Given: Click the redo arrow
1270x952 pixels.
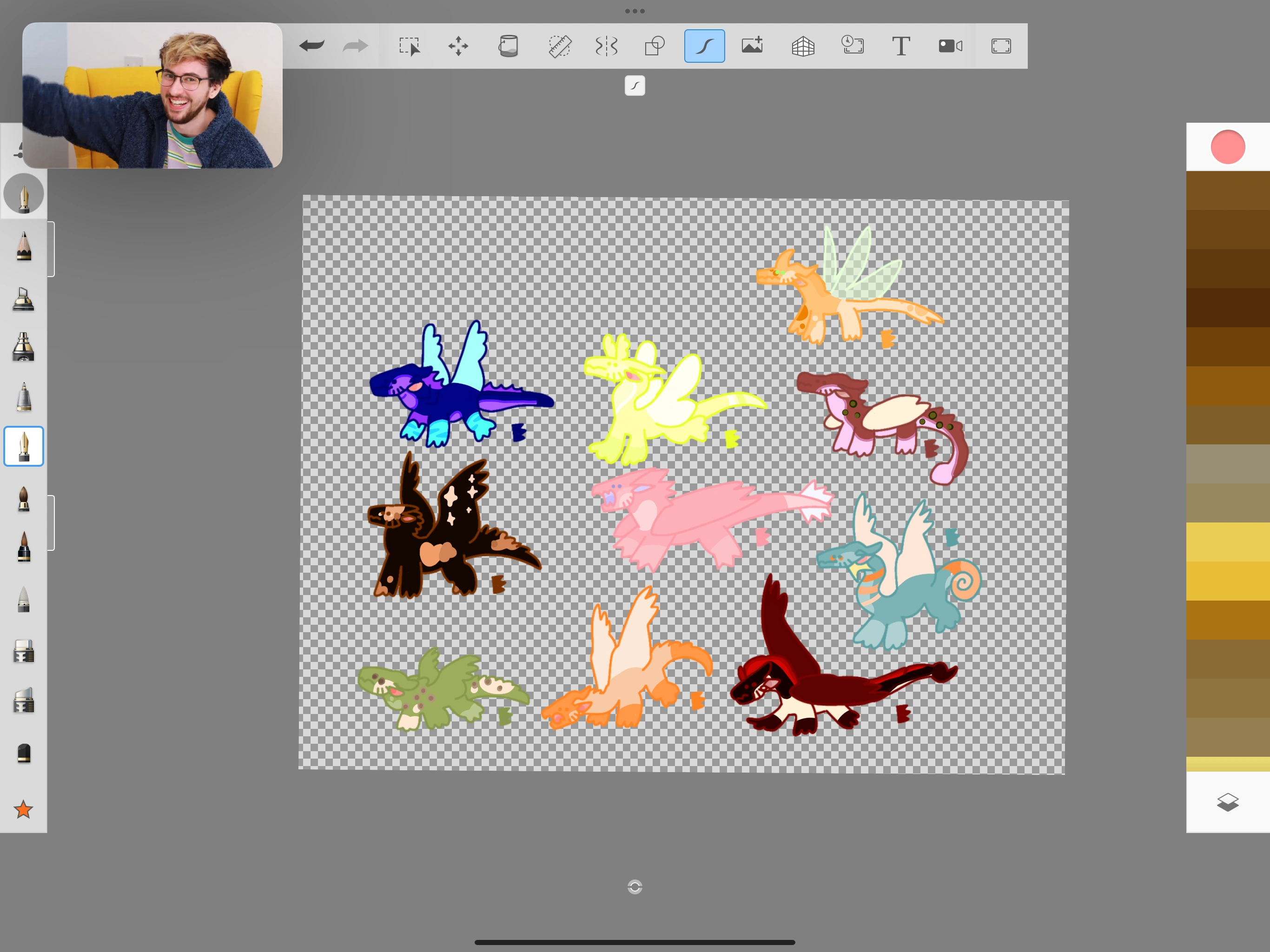Looking at the screenshot, I should [355, 46].
